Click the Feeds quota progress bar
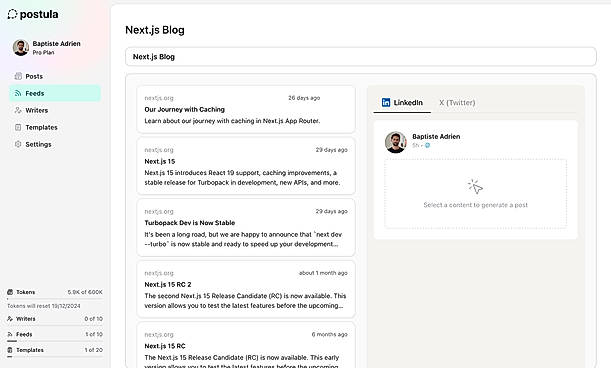 pos(55,341)
